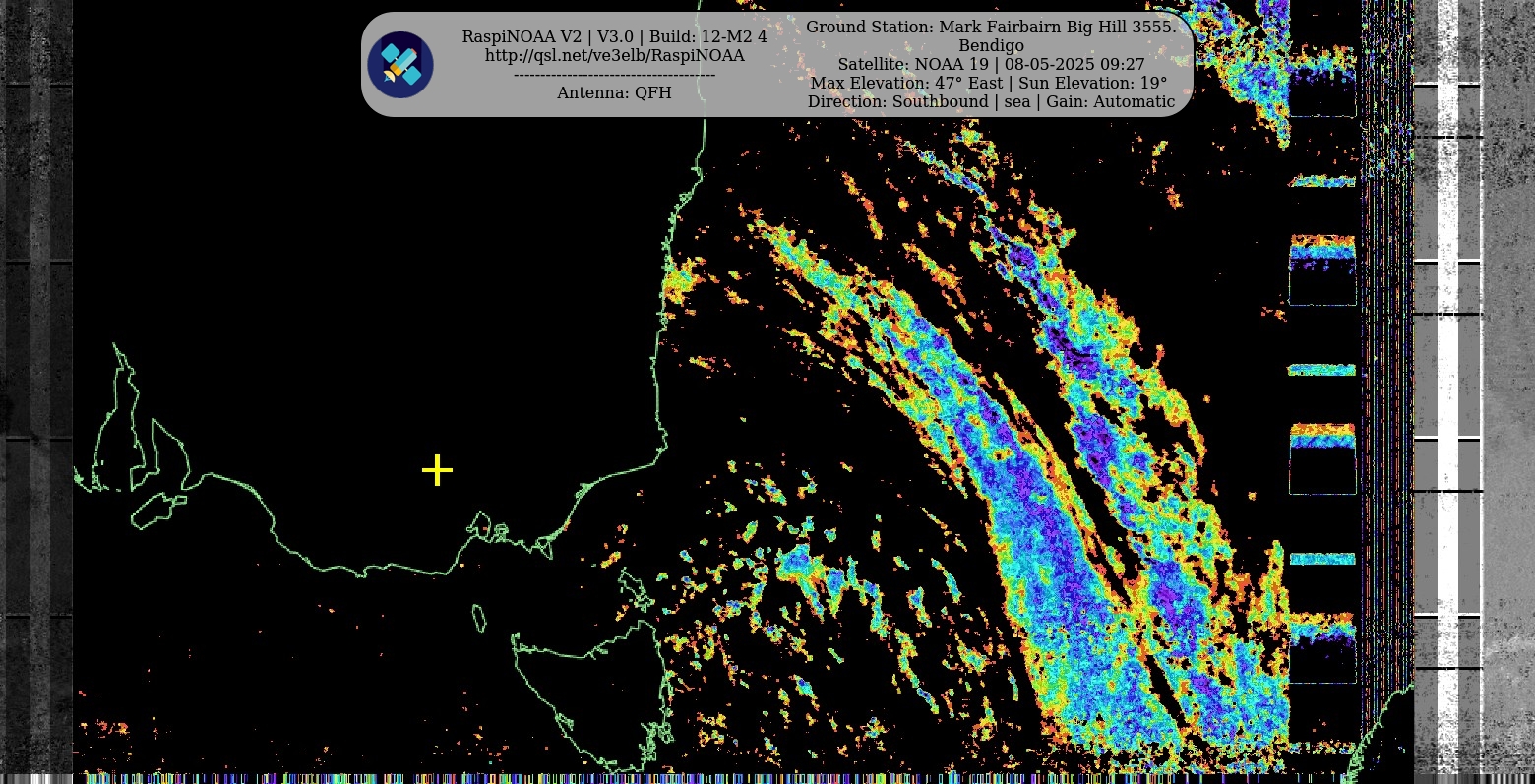The width and height of the screenshot is (1535, 784).
Task: Select "Direction: Southbound | sea | Gain: Automatic" text
Action: (x=991, y=102)
